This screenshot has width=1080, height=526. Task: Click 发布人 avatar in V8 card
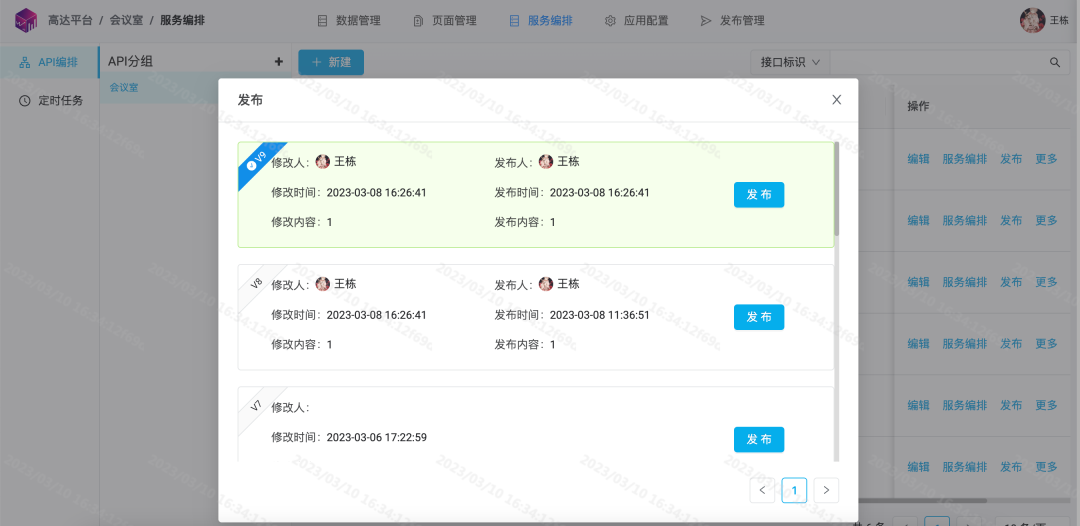(x=546, y=284)
